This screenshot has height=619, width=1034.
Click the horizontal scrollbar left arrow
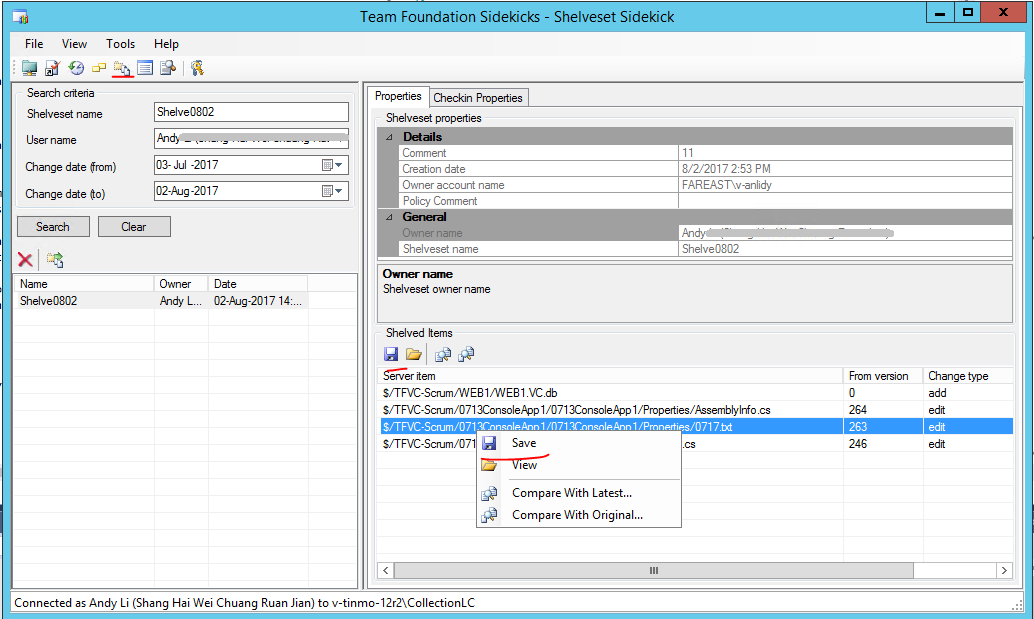[x=386, y=570]
